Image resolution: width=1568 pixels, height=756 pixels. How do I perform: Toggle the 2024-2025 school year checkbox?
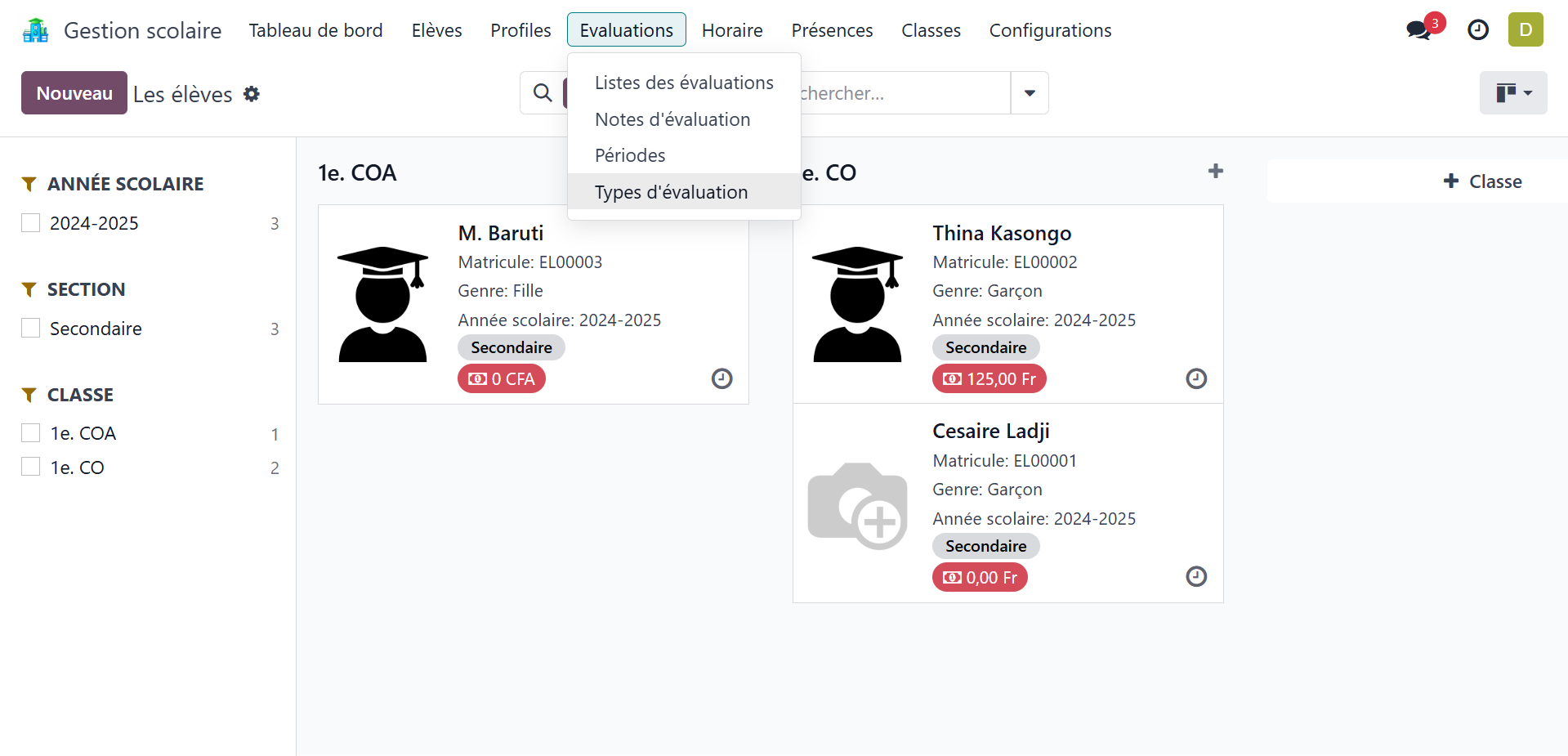click(31, 223)
